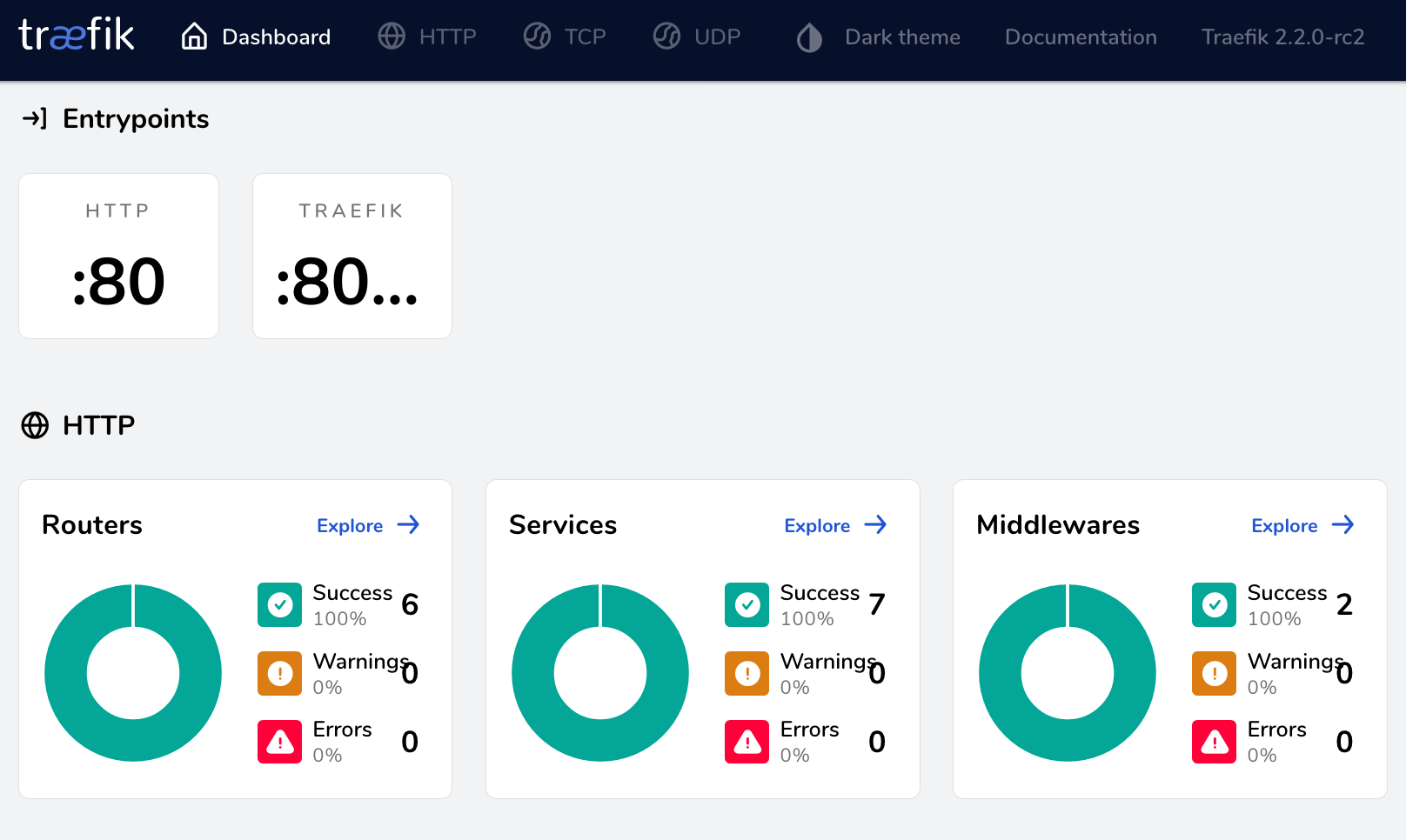Click the Middlewares success count 2
Screen dimensions: 1406x840
pyautogui.click(x=1344, y=604)
